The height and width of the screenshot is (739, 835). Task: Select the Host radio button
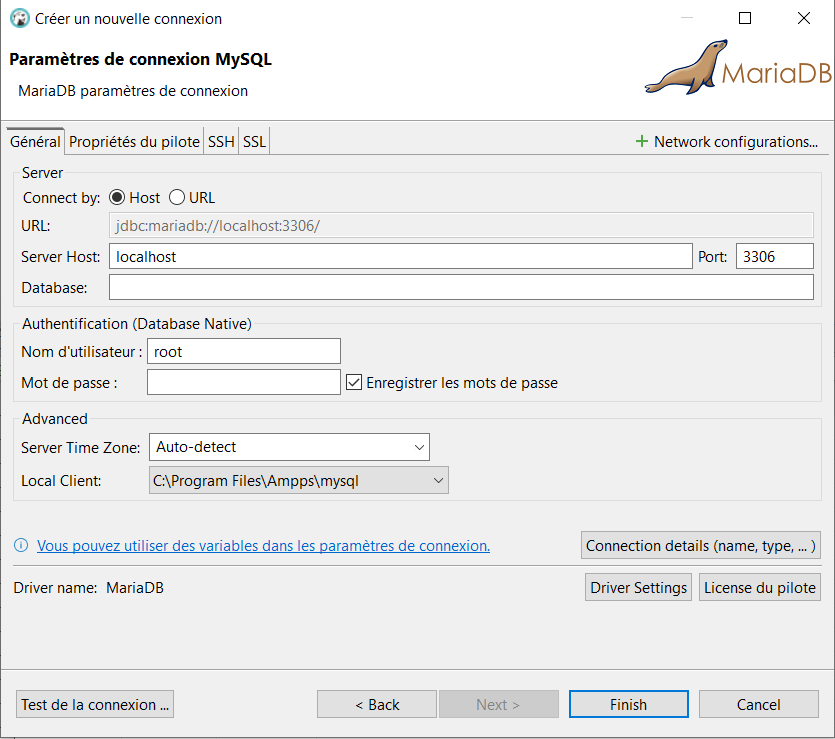point(117,197)
